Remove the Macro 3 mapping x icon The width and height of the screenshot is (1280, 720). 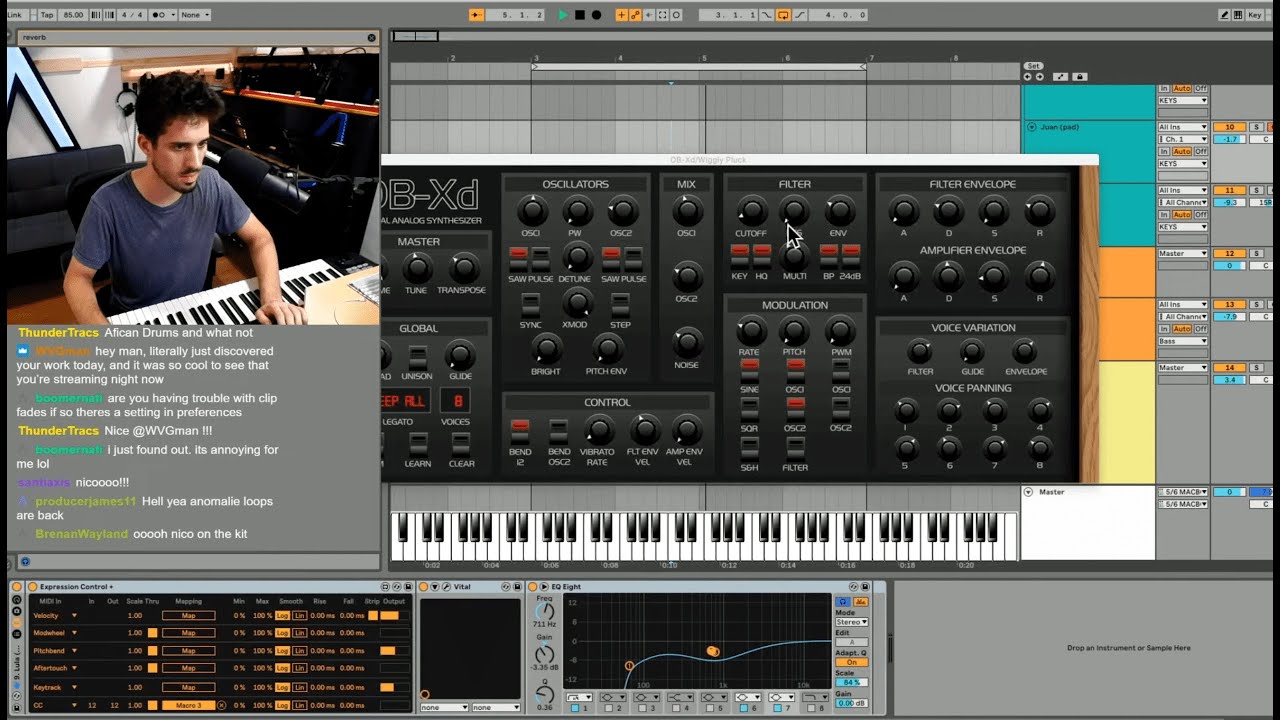coord(222,705)
